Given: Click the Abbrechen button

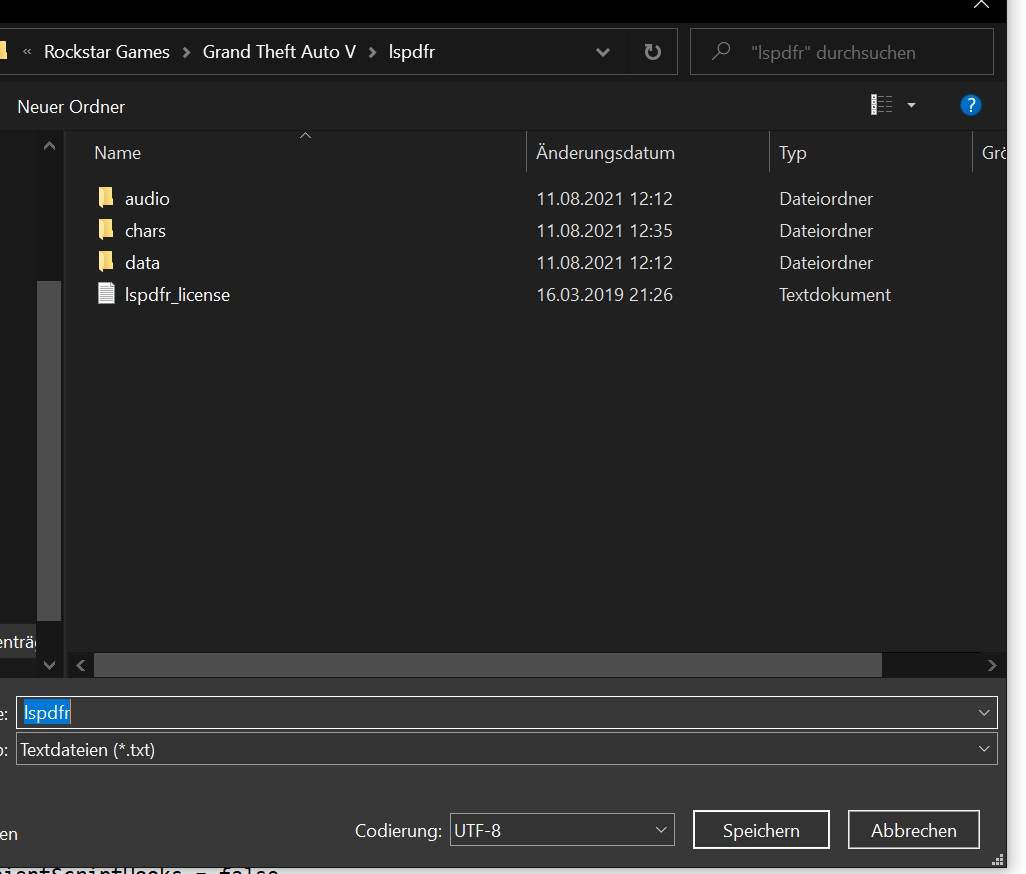Looking at the screenshot, I should (x=913, y=830).
